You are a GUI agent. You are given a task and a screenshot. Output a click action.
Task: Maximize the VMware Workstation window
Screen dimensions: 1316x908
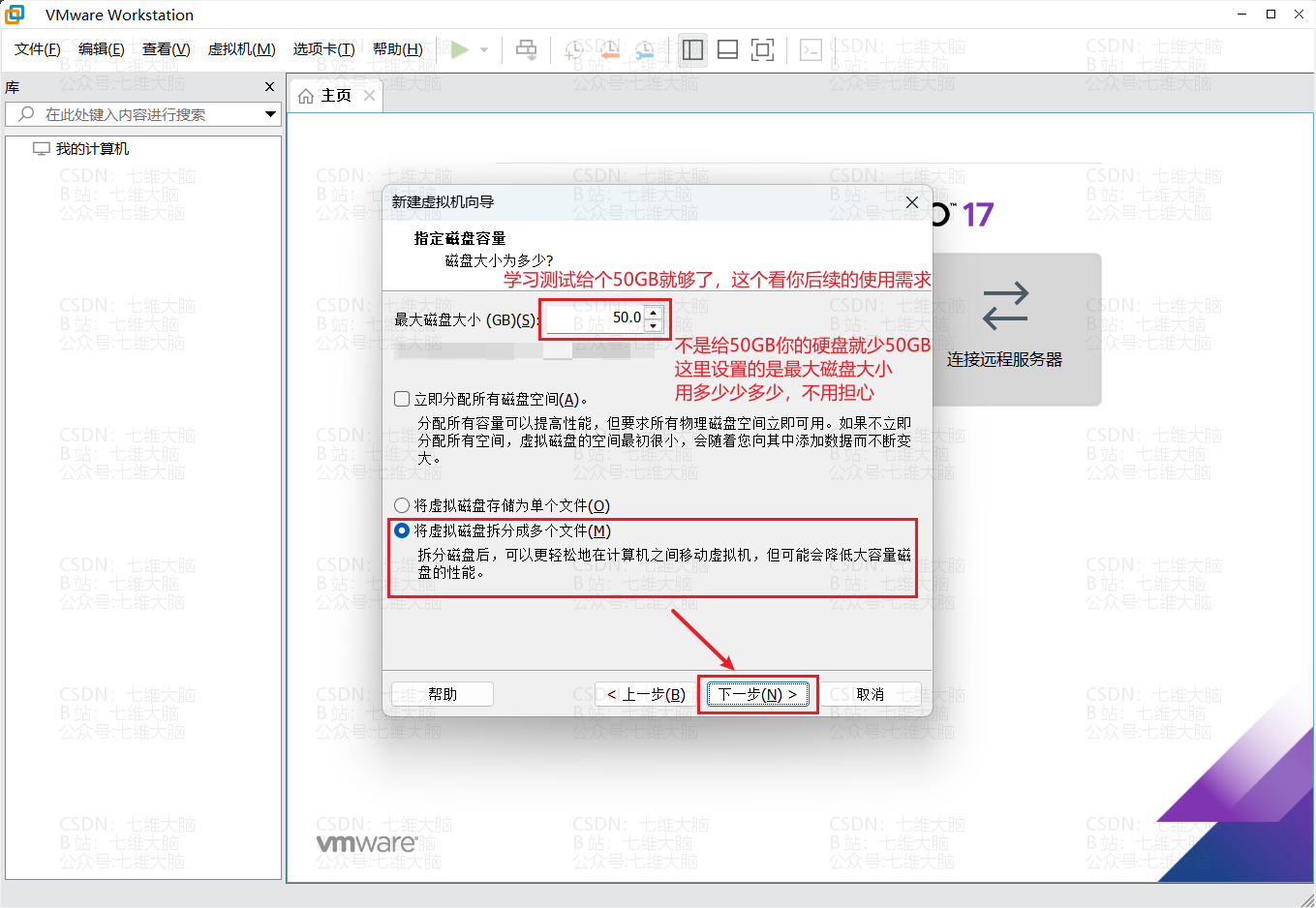tap(1271, 15)
